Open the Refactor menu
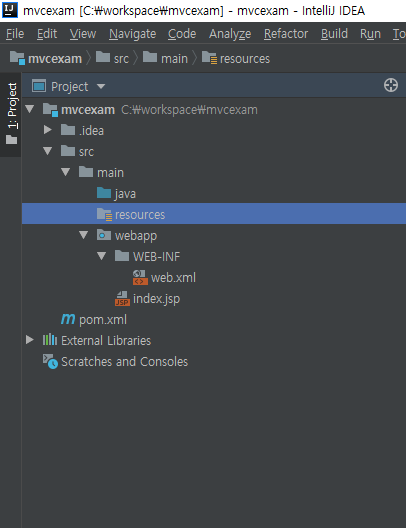The height and width of the screenshot is (528, 406). click(286, 34)
